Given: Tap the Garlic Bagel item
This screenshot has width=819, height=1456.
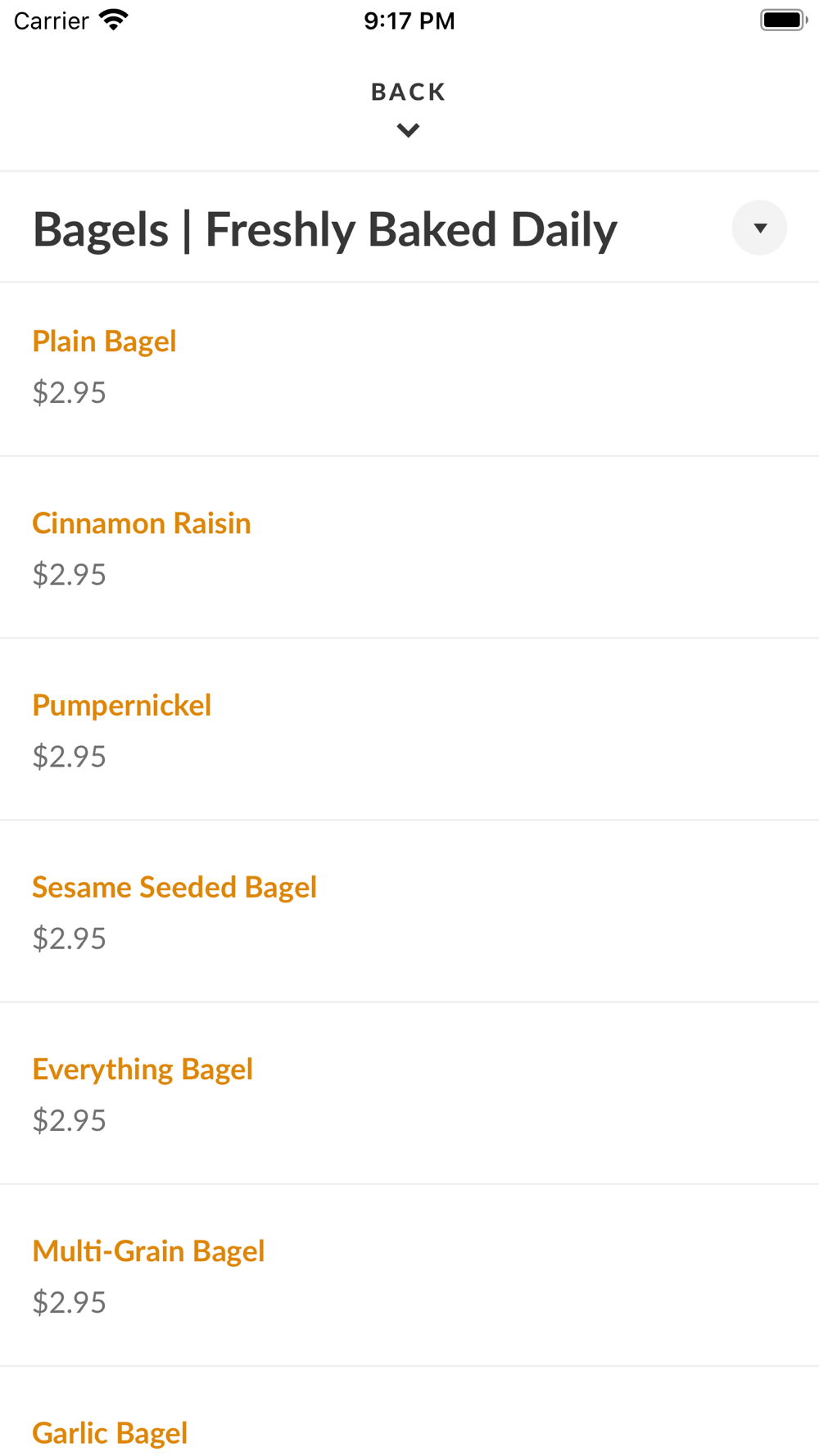Looking at the screenshot, I should coord(110,1432).
